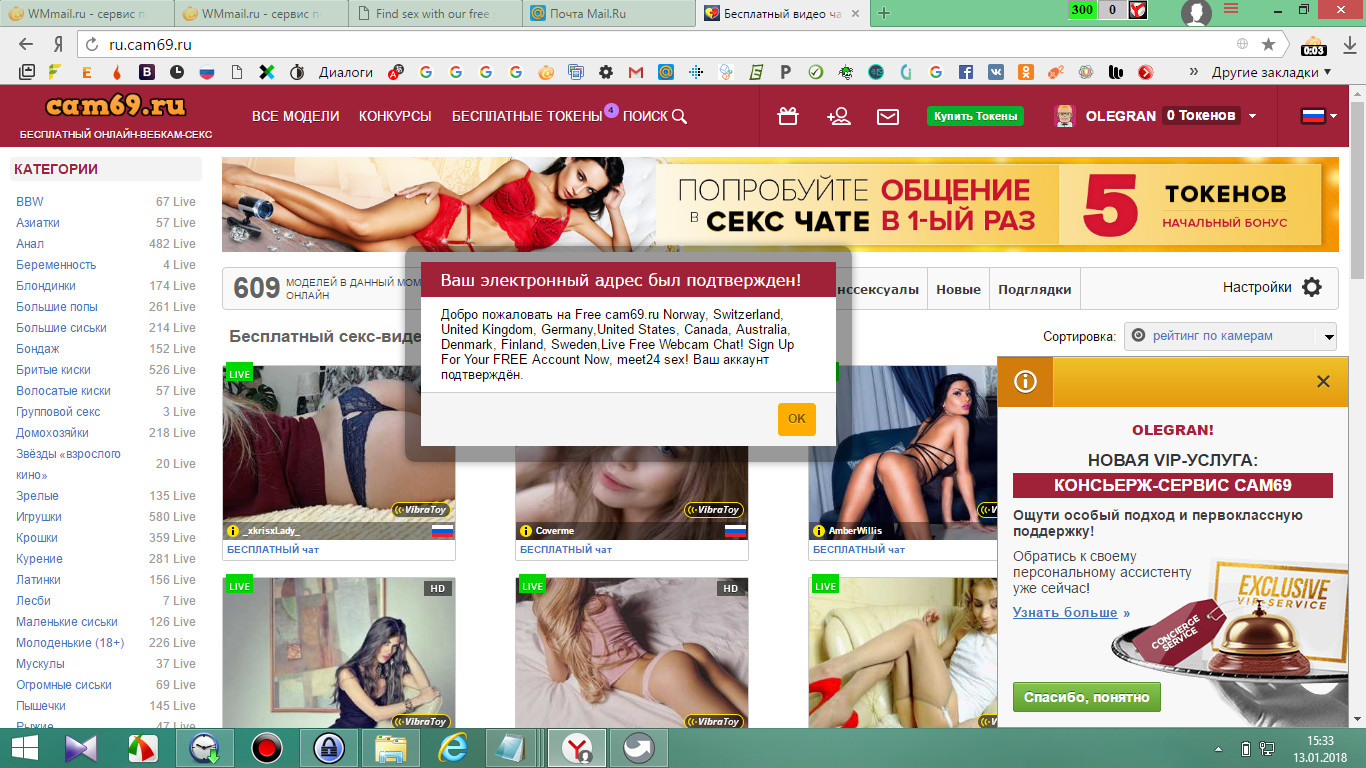Open the Домохозяйки category link
This screenshot has height=768, width=1366.
[x=52, y=432]
